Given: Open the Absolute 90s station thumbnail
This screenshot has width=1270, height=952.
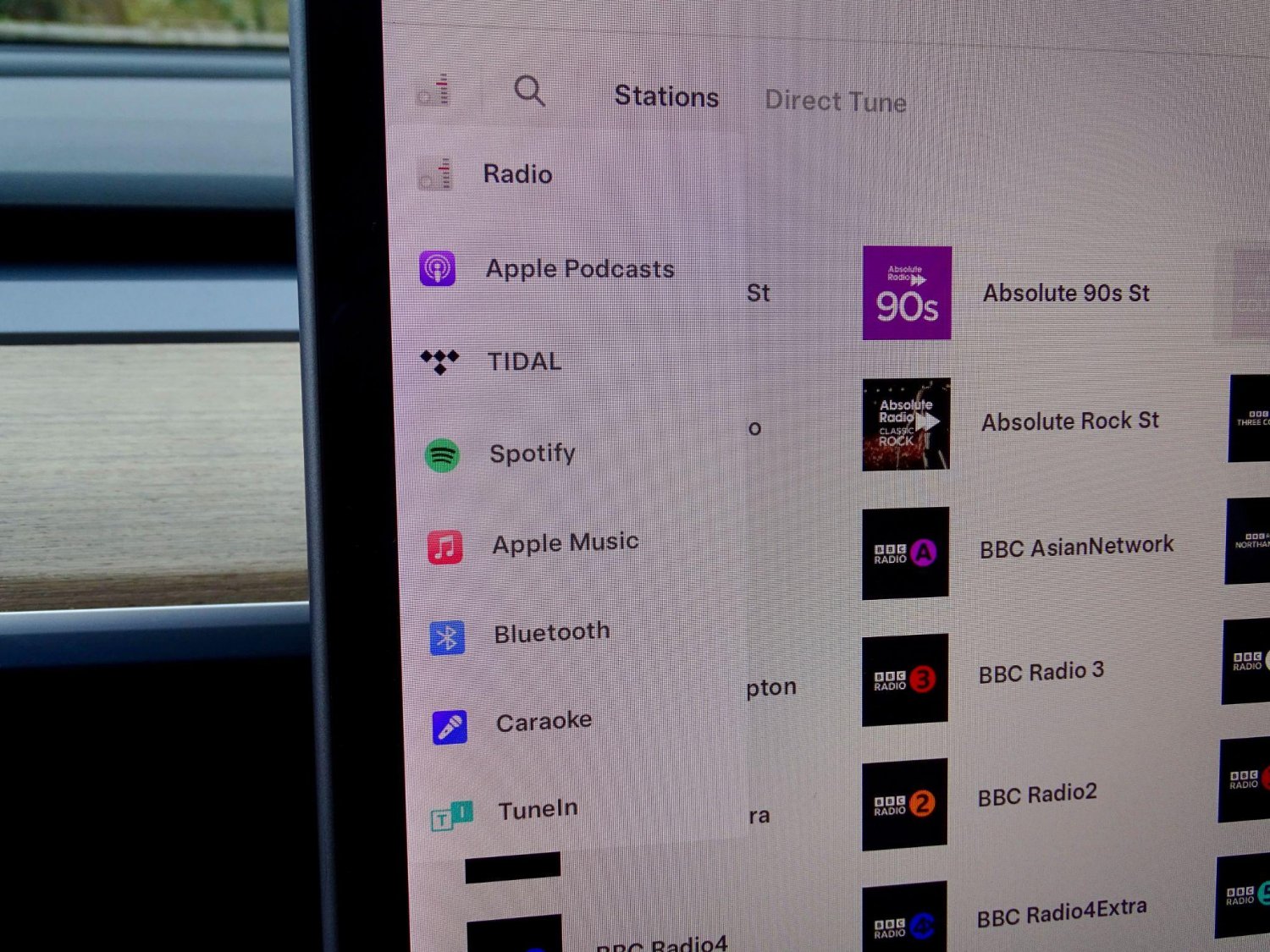Looking at the screenshot, I should (907, 293).
